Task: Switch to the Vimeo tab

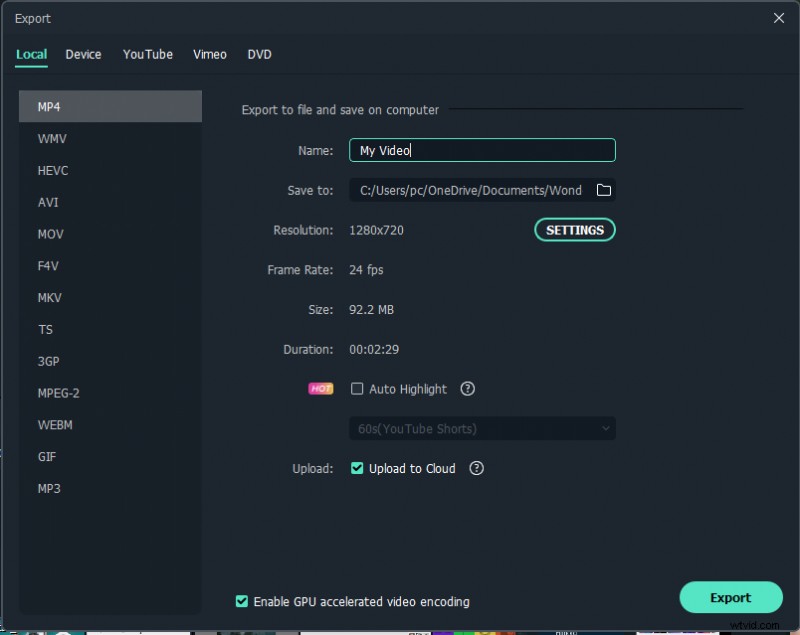Action: (210, 54)
